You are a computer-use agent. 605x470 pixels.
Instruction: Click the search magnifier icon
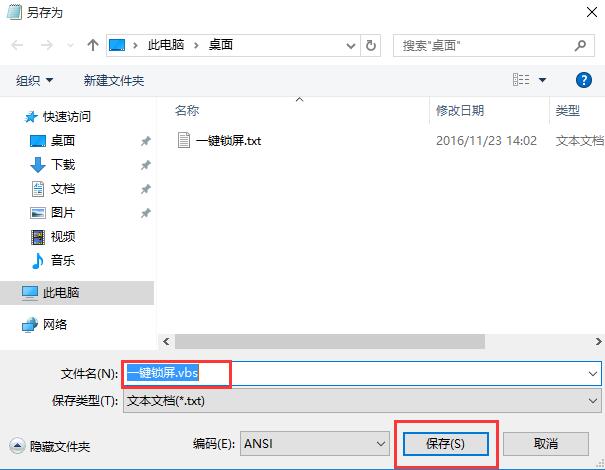tap(580, 46)
